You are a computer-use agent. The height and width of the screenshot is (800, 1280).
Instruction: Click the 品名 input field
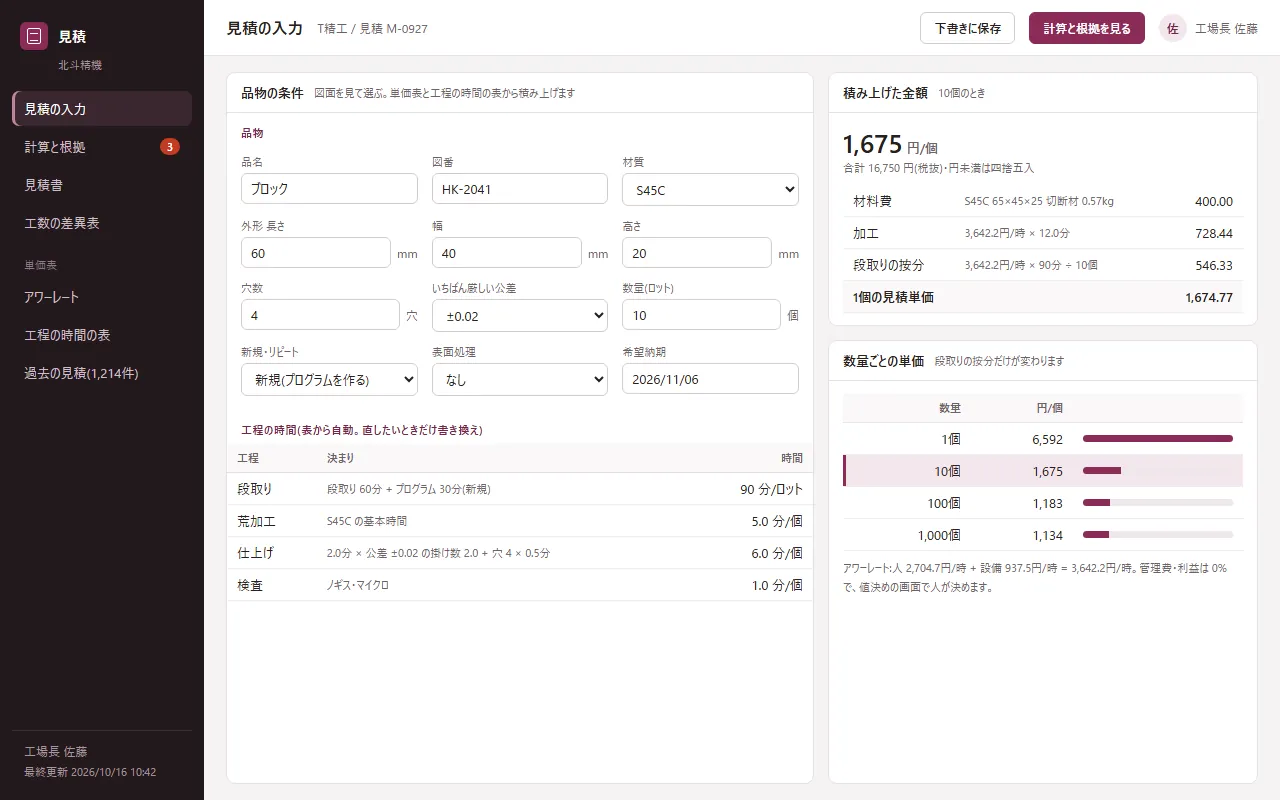click(x=329, y=189)
